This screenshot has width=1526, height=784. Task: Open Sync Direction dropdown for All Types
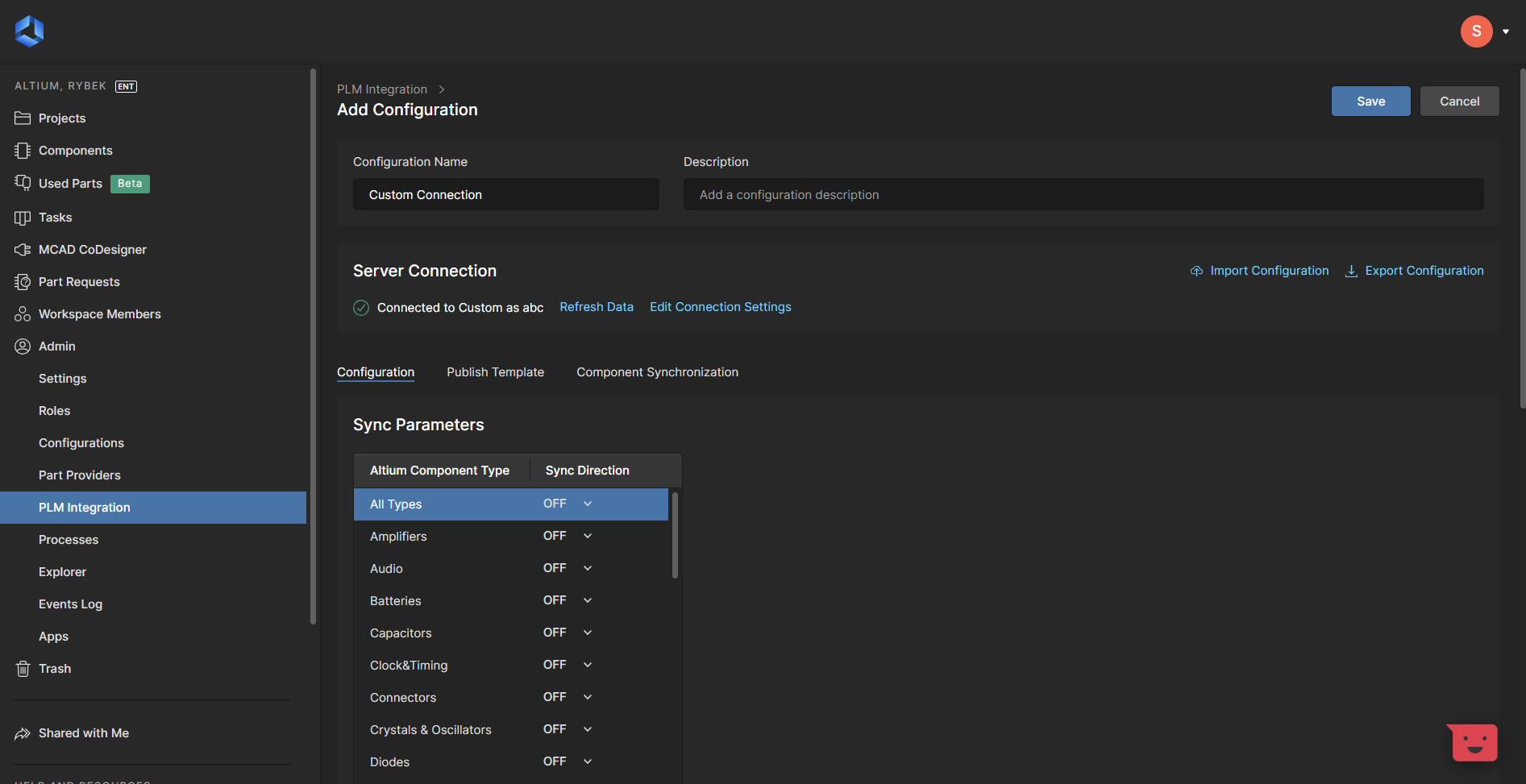(x=588, y=504)
